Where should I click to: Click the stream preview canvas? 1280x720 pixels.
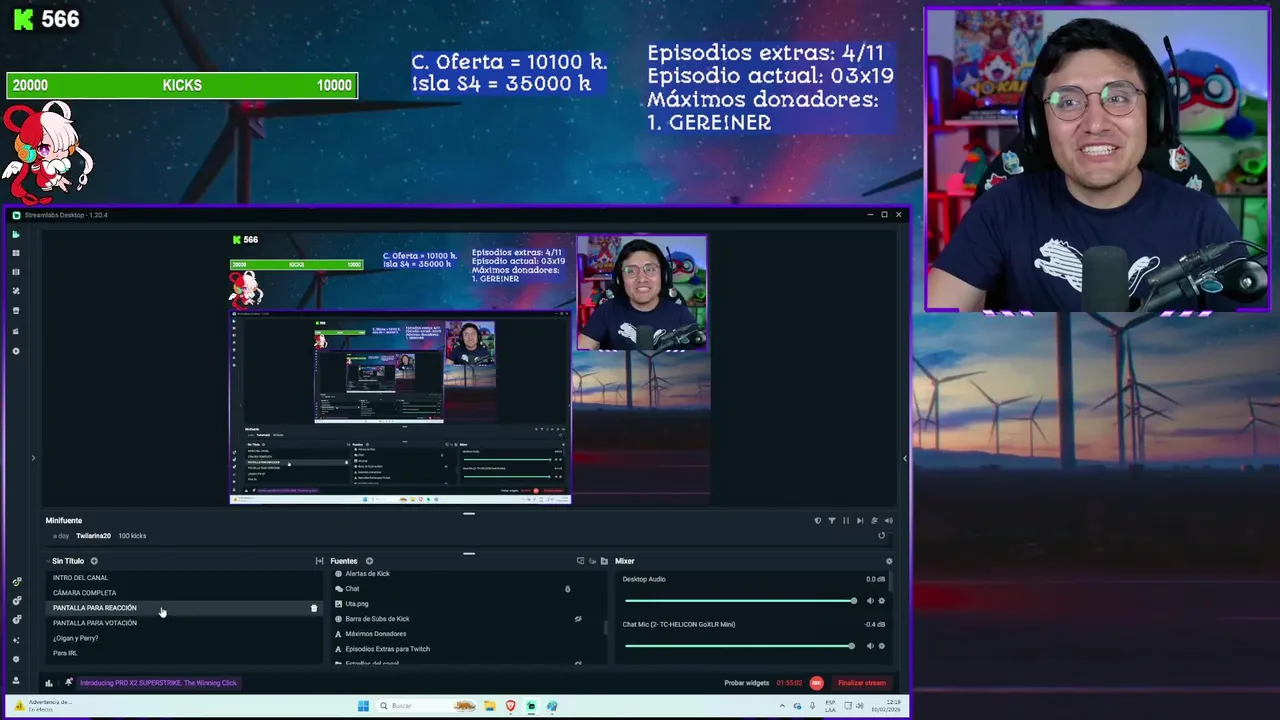point(469,369)
